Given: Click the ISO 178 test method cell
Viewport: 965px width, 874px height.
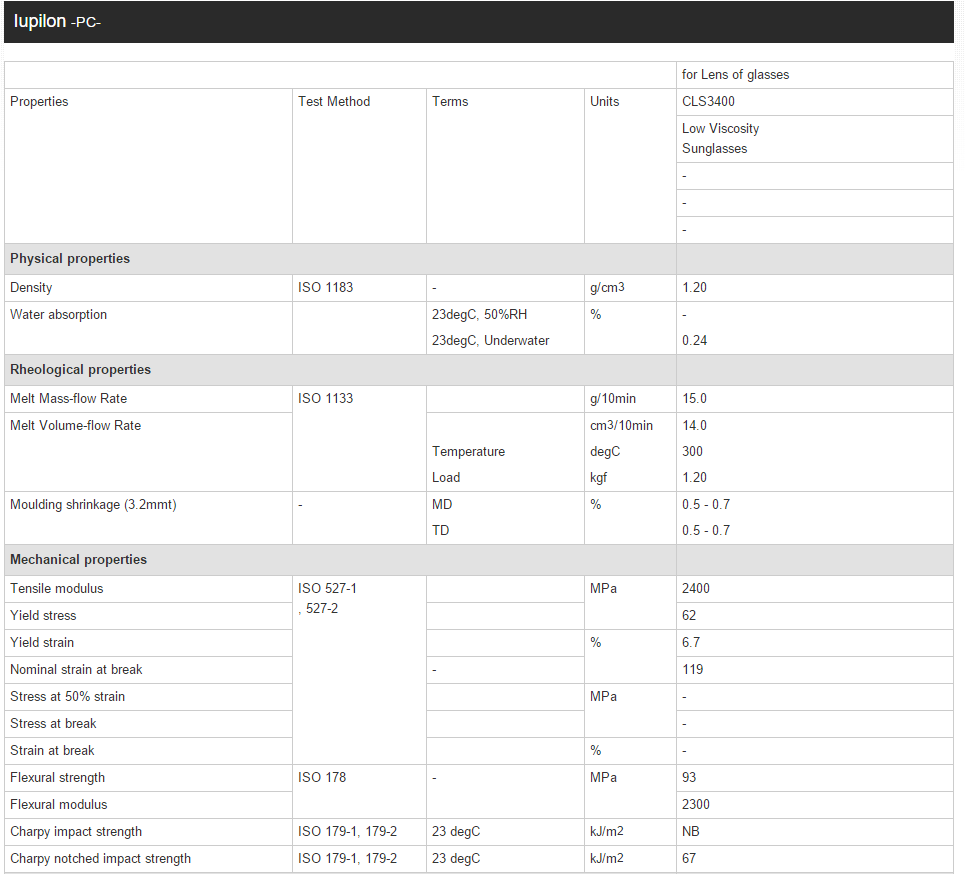Looking at the screenshot, I should click(x=359, y=792).
